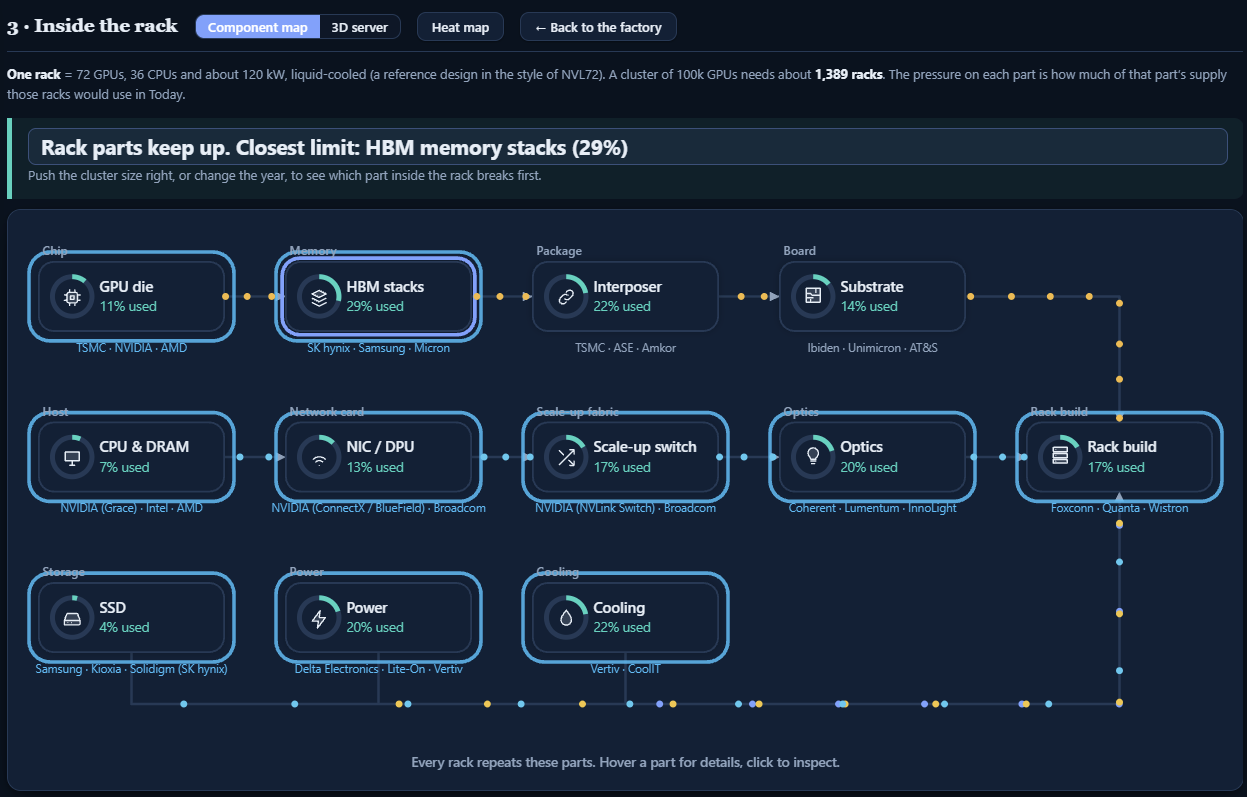Switch to the Component map view
Screen dimensions: 1247x797
pyautogui.click(x=258, y=27)
